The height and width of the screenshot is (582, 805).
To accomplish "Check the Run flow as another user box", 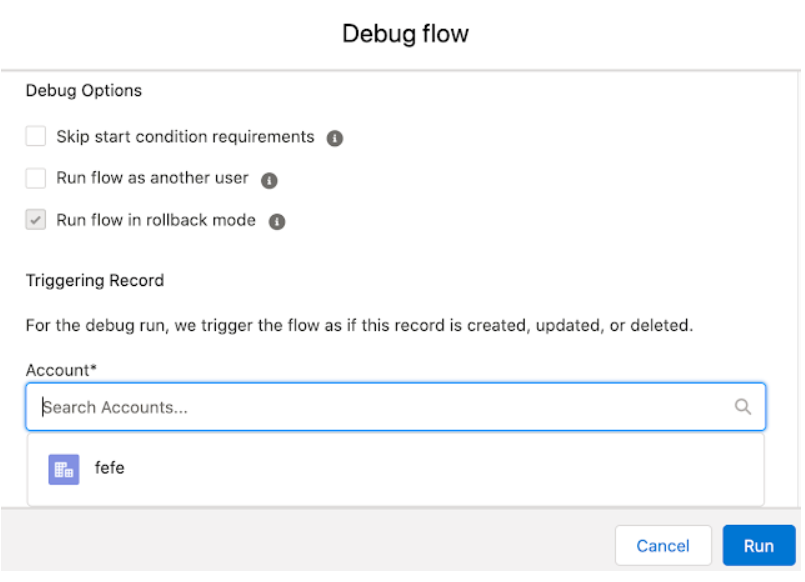I will (x=35, y=178).
